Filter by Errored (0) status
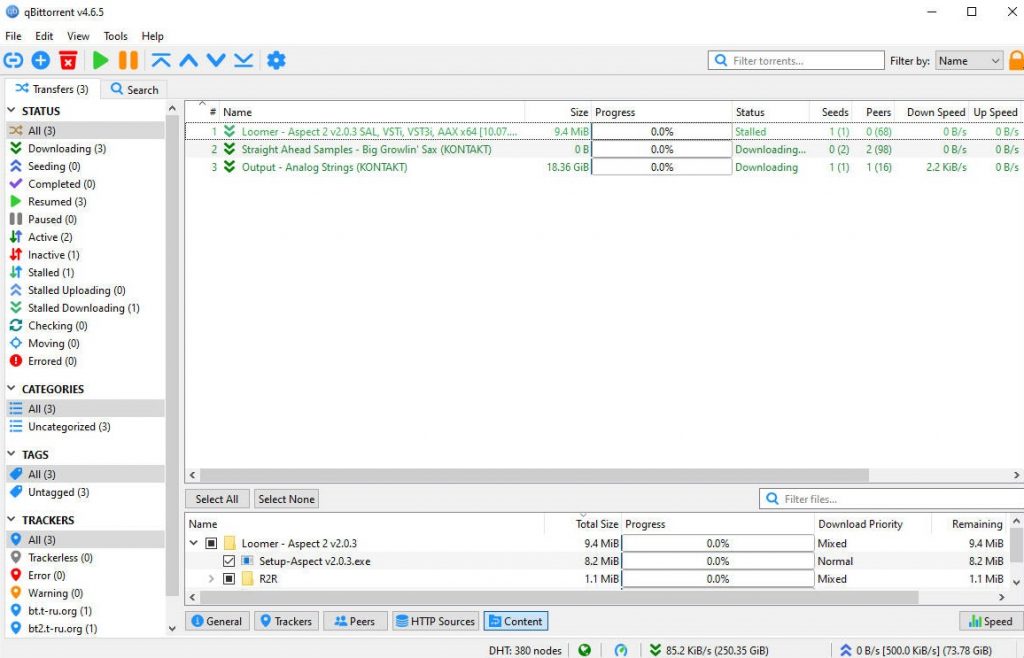 click(x=52, y=361)
